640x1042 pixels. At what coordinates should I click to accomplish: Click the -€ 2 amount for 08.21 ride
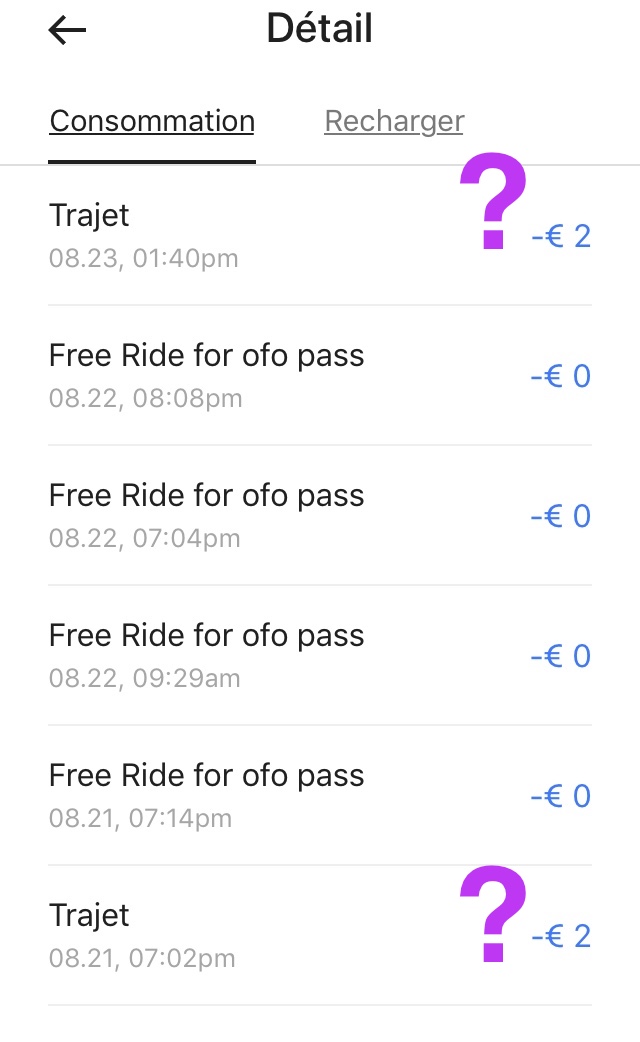click(x=561, y=936)
